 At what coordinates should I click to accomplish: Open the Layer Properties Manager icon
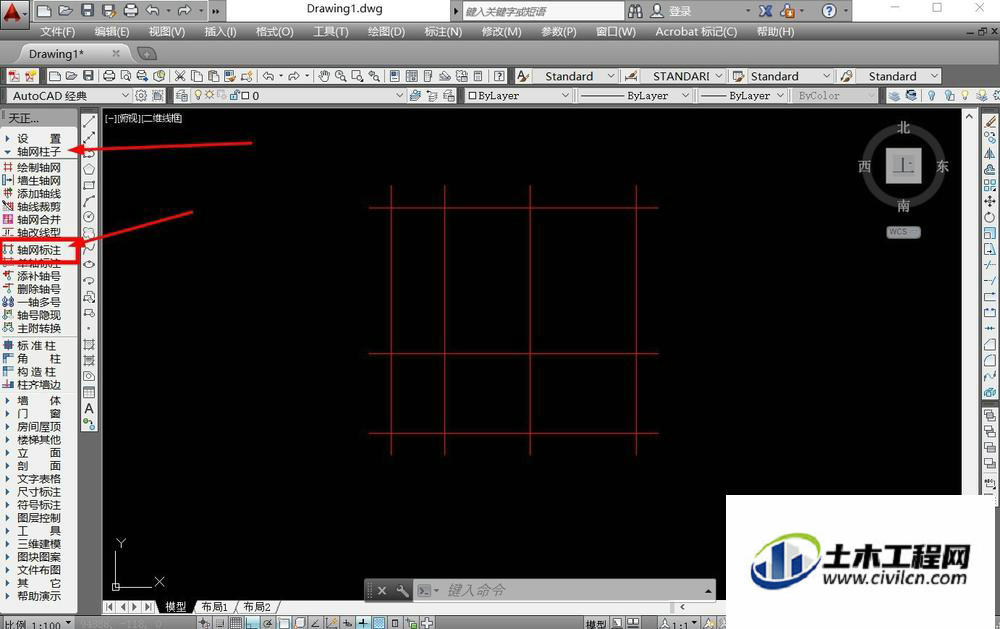click(182, 95)
